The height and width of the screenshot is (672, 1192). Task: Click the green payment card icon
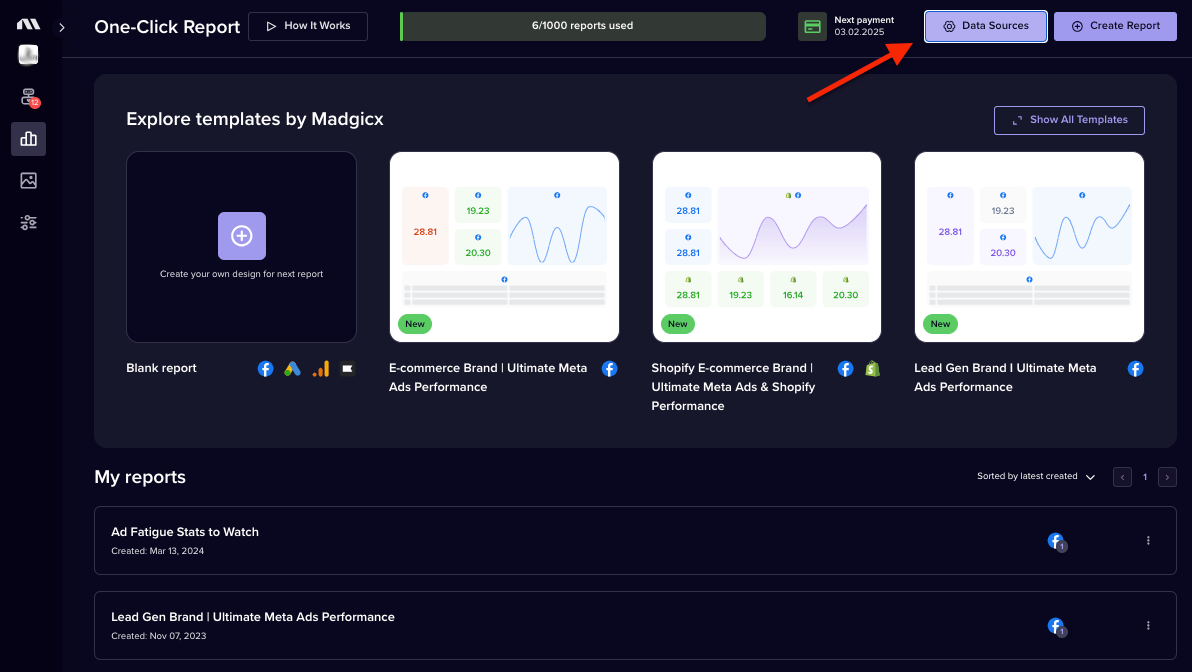coord(812,27)
